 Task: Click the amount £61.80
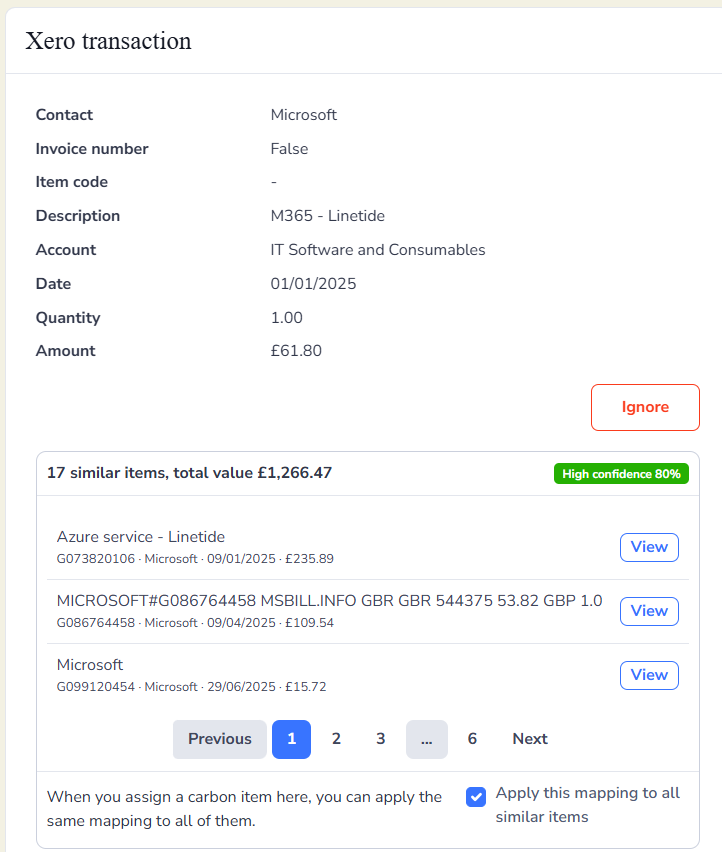[296, 351]
